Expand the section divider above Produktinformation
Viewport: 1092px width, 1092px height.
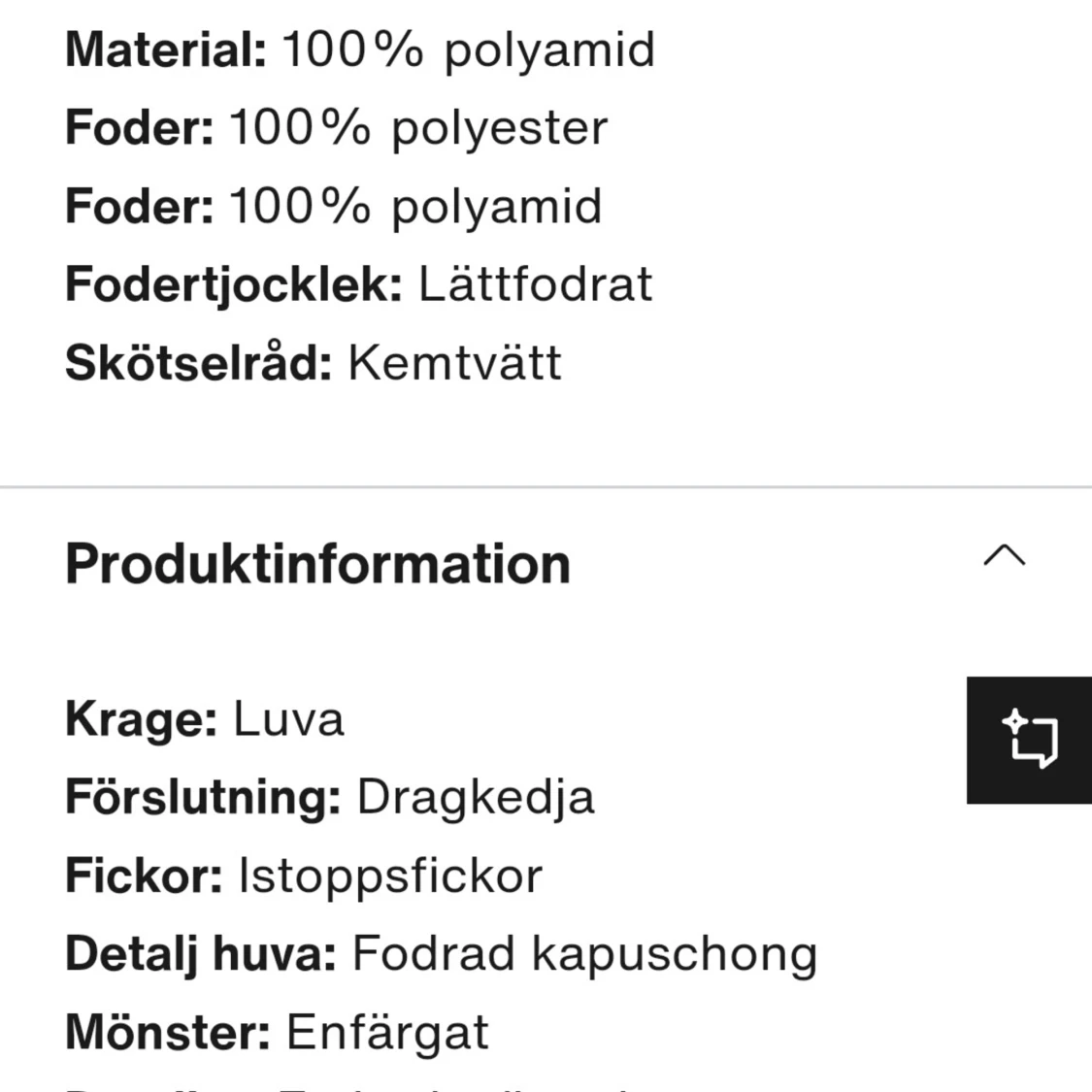tap(546, 482)
